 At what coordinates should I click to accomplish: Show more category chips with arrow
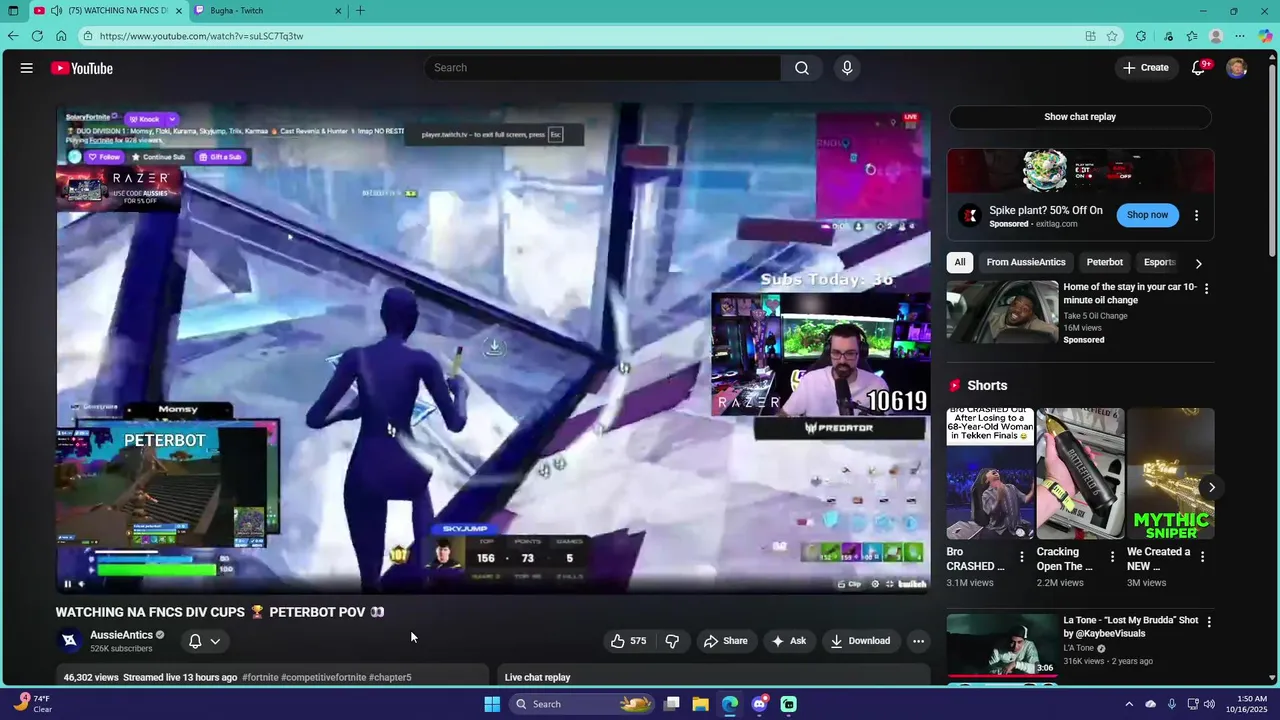(x=1198, y=263)
